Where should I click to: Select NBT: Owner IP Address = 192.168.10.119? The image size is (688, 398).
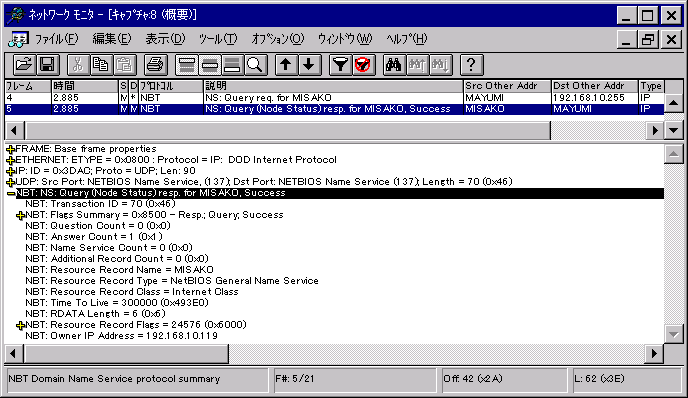(122, 336)
